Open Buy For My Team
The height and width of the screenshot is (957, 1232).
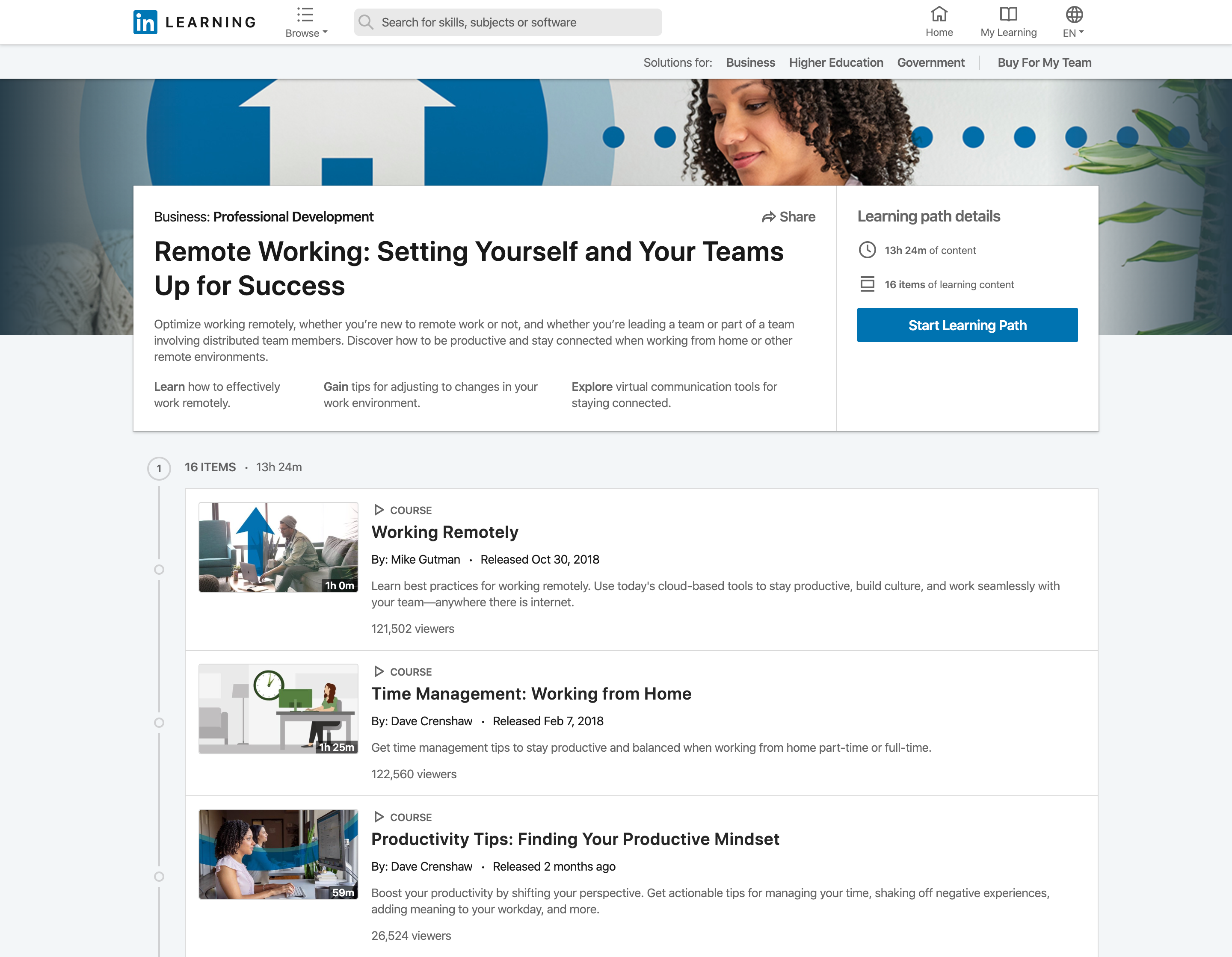[1044, 62]
